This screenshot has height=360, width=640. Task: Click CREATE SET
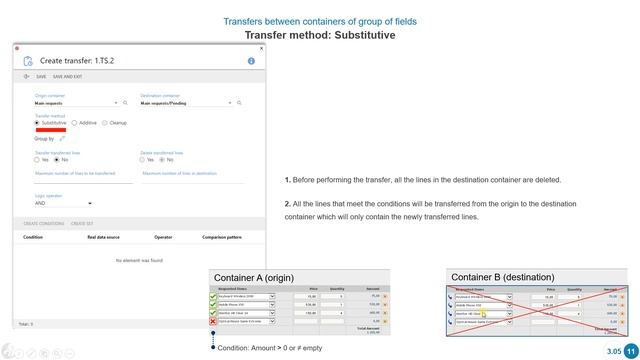(82, 223)
